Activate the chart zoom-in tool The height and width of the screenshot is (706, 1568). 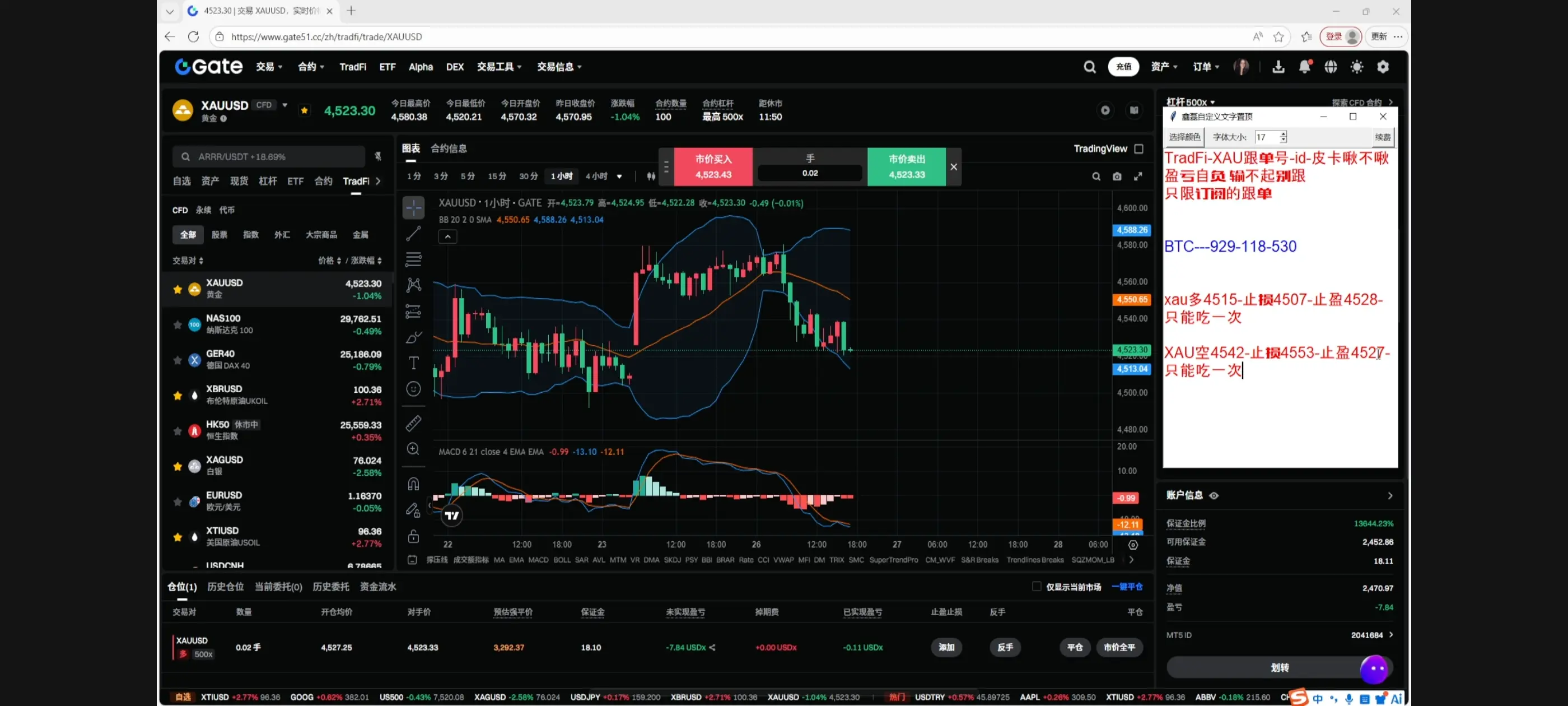coord(413,449)
